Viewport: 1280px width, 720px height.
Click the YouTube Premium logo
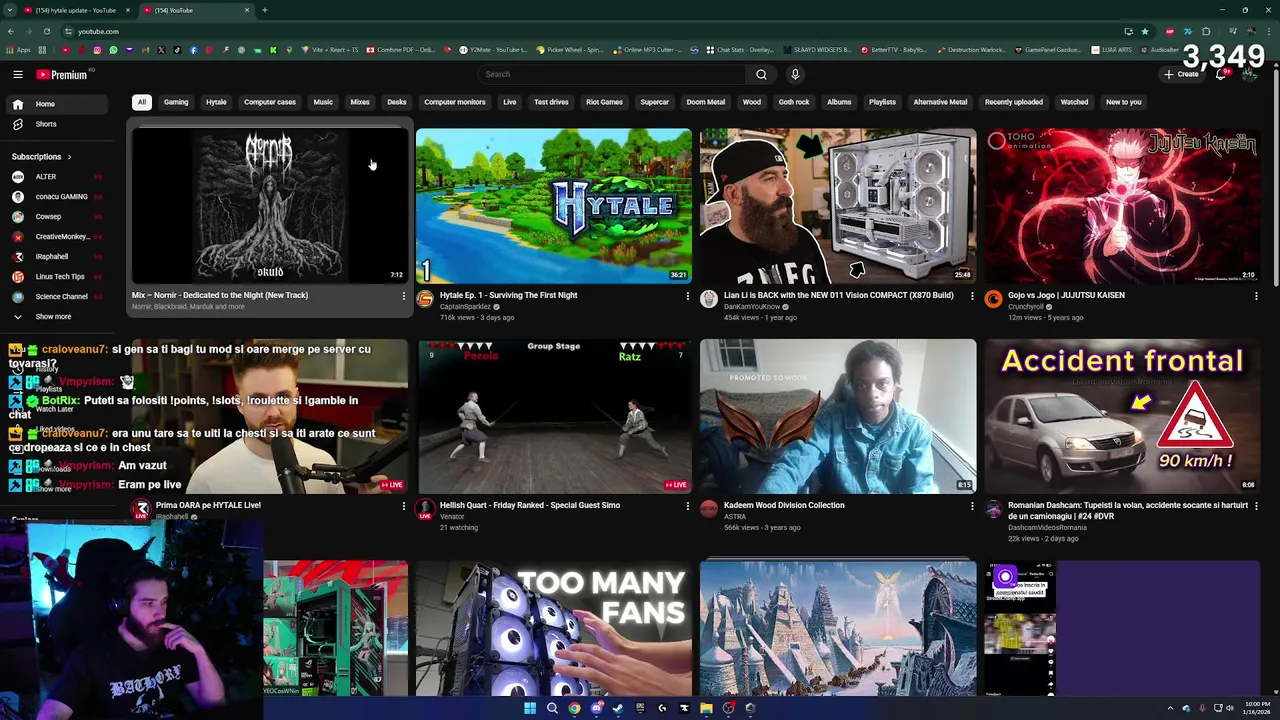[62, 74]
